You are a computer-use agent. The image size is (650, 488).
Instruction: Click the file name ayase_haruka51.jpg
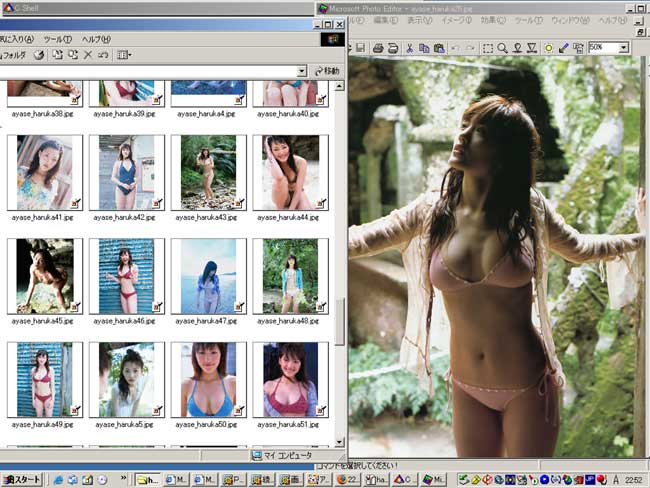point(288,425)
